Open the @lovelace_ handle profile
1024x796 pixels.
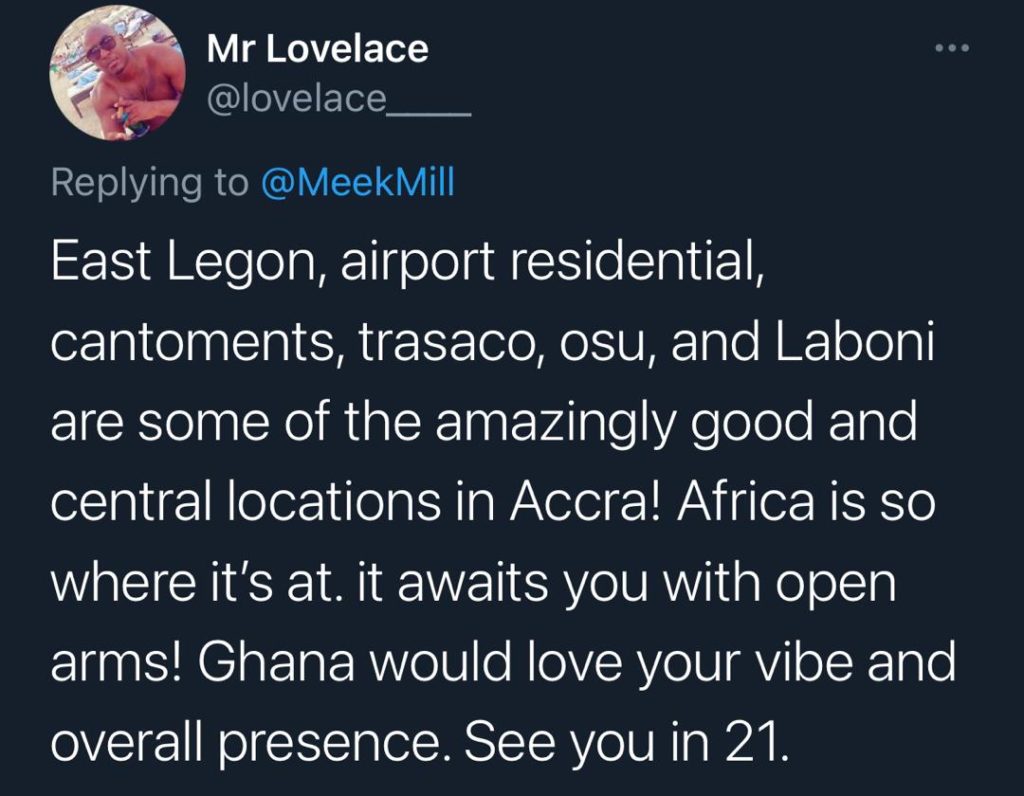(338, 99)
